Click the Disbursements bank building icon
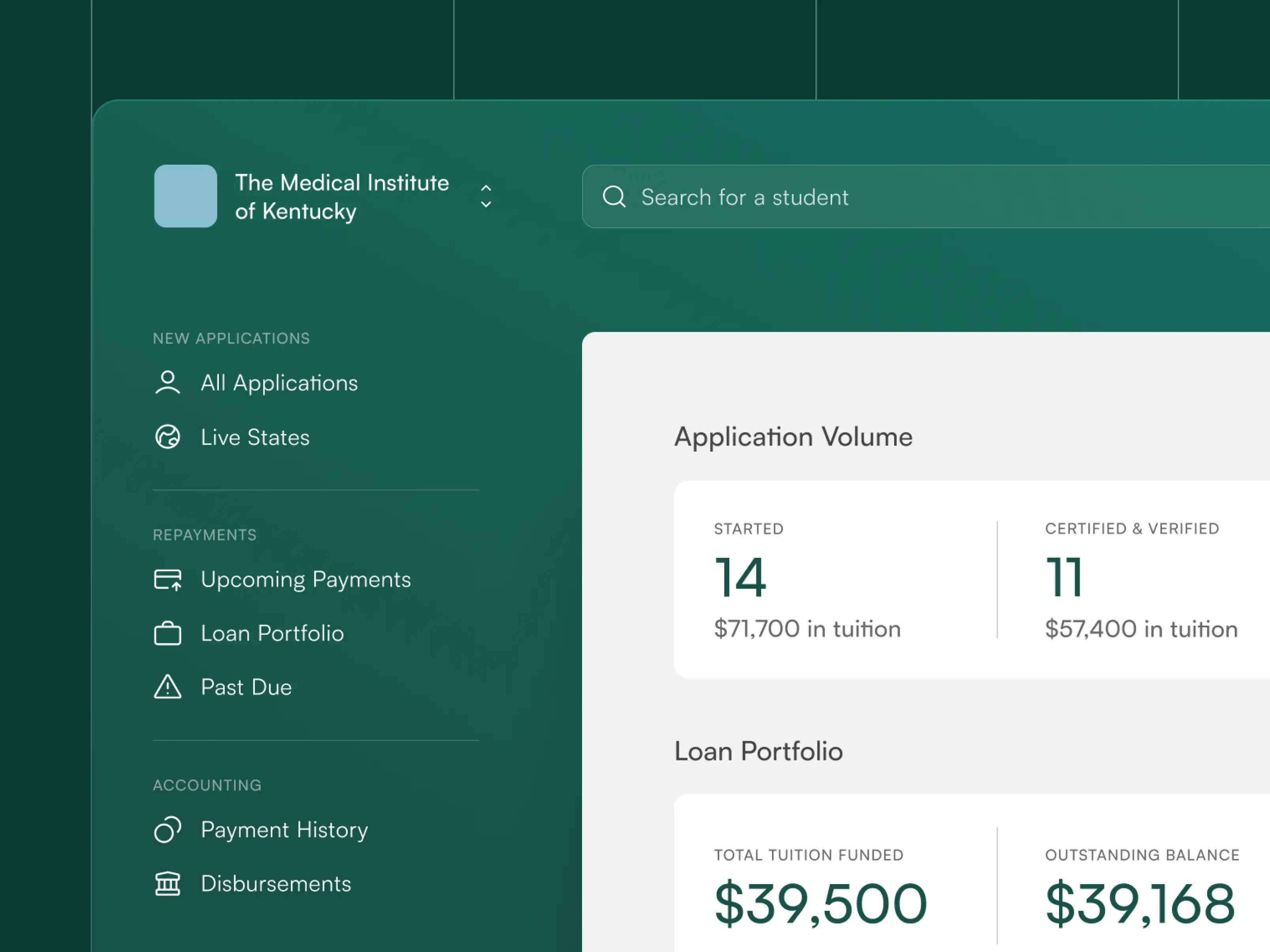This screenshot has height=952, width=1270. (168, 884)
